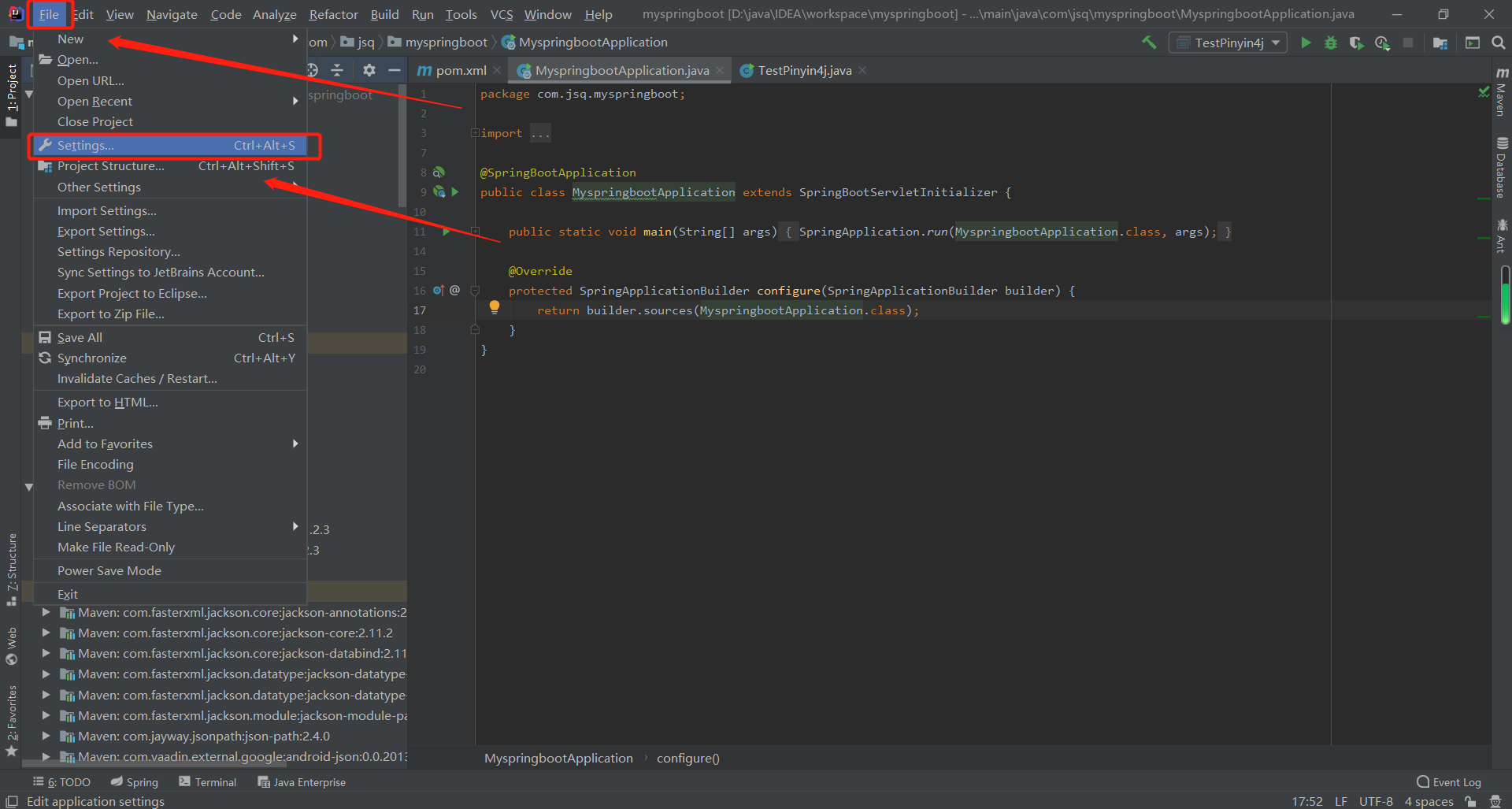This screenshot has width=1512, height=809.
Task: Click the Build Project hammer icon
Action: 1150,43
